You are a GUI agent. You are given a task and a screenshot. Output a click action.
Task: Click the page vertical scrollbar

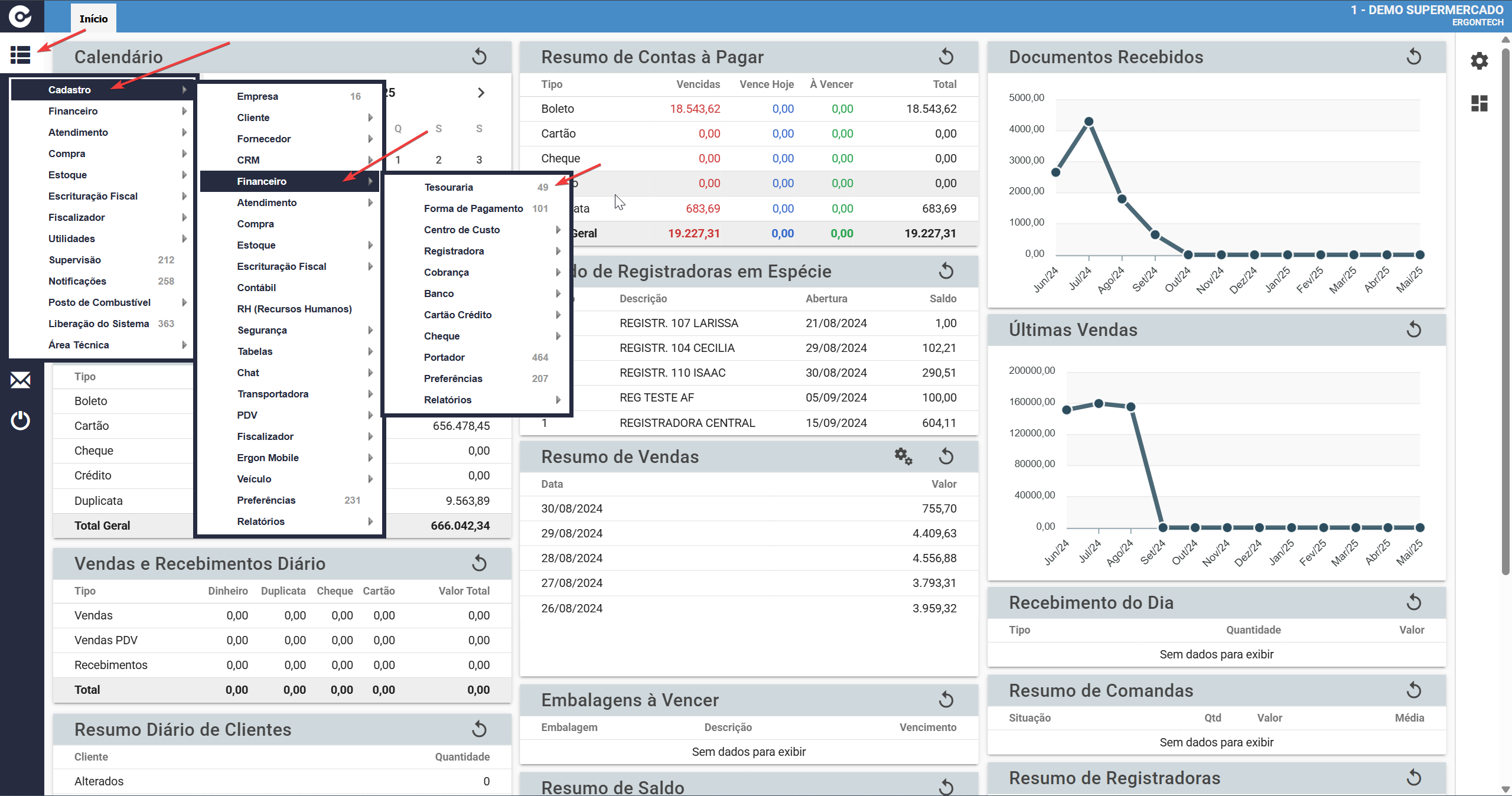click(1506, 311)
